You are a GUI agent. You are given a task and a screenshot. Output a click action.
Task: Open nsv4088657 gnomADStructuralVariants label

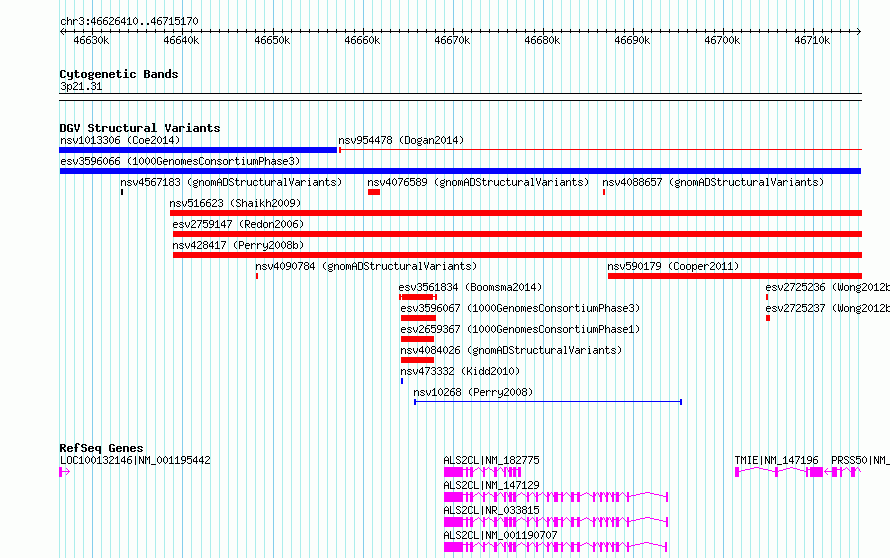(712, 182)
